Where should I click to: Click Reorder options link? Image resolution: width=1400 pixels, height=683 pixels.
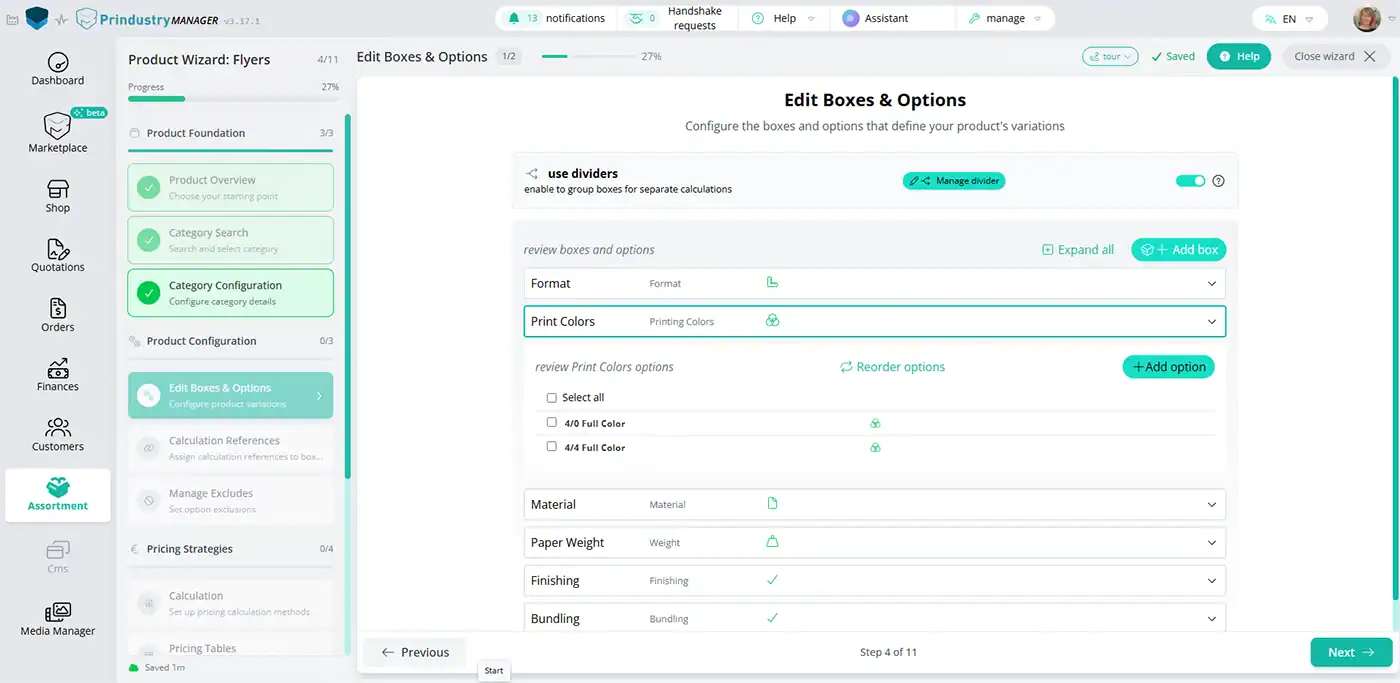click(892, 367)
